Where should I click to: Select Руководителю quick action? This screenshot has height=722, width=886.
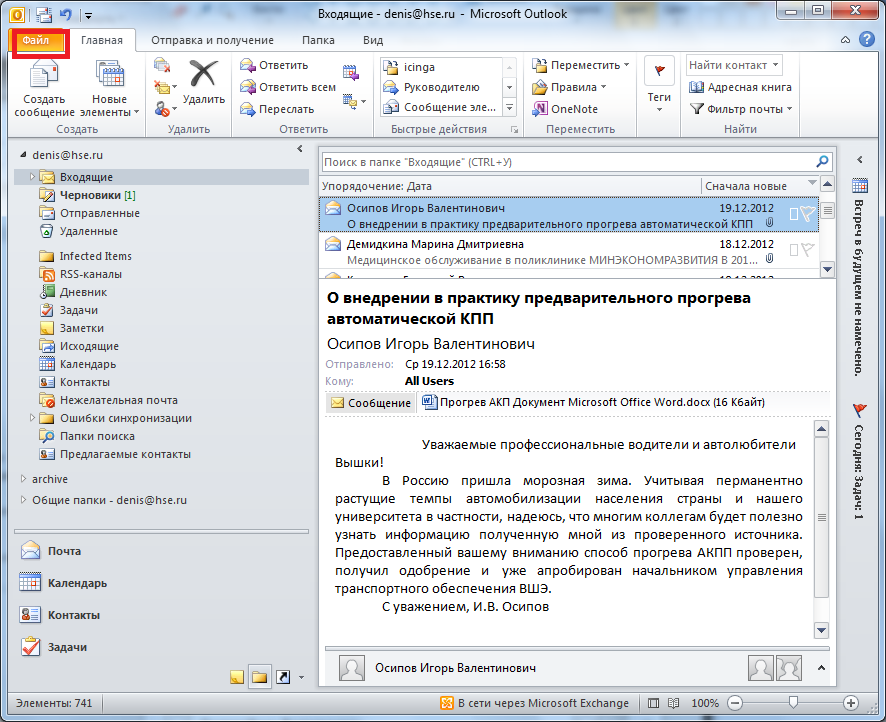tap(441, 87)
